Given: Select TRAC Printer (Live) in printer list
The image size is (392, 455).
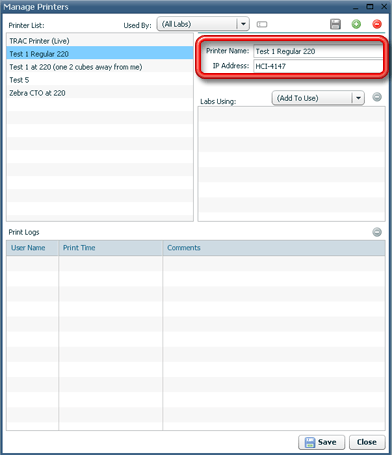Looking at the screenshot, I should 100,41.
